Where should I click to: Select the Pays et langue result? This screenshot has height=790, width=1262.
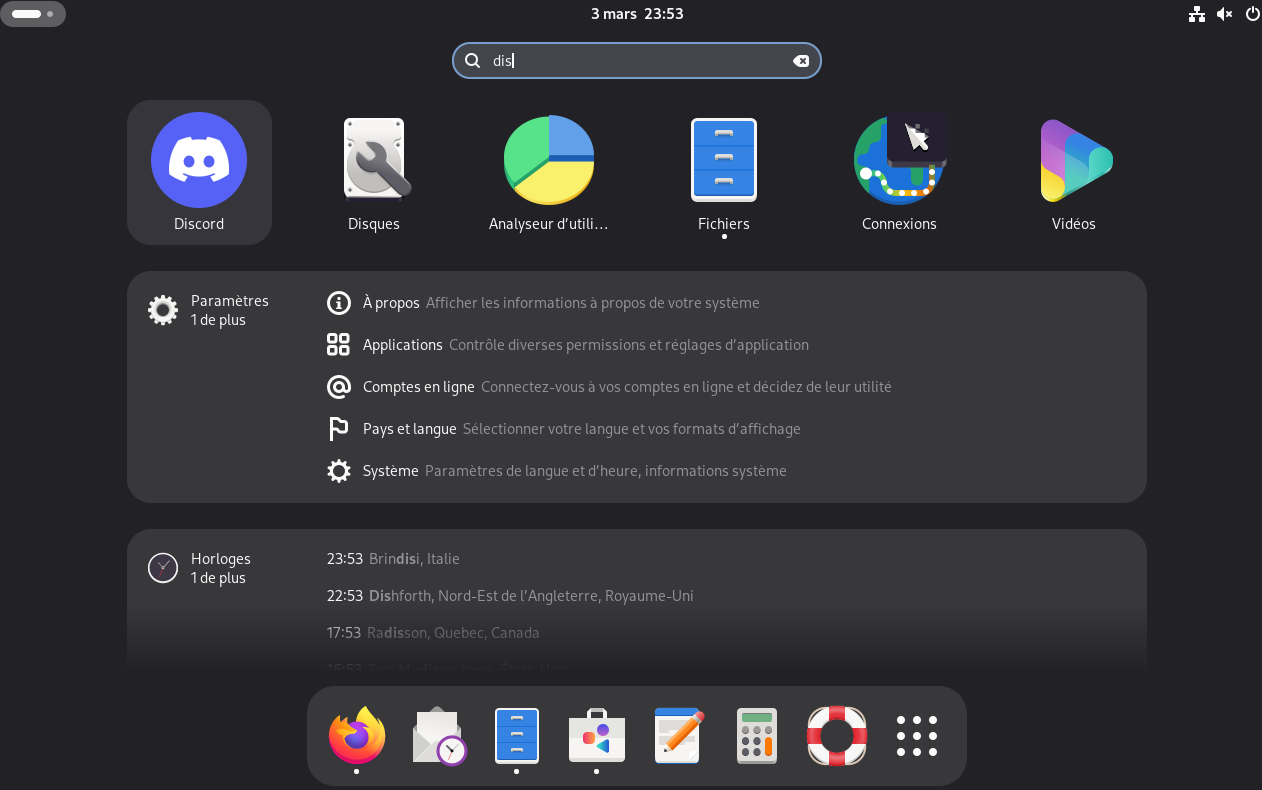(409, 429)
